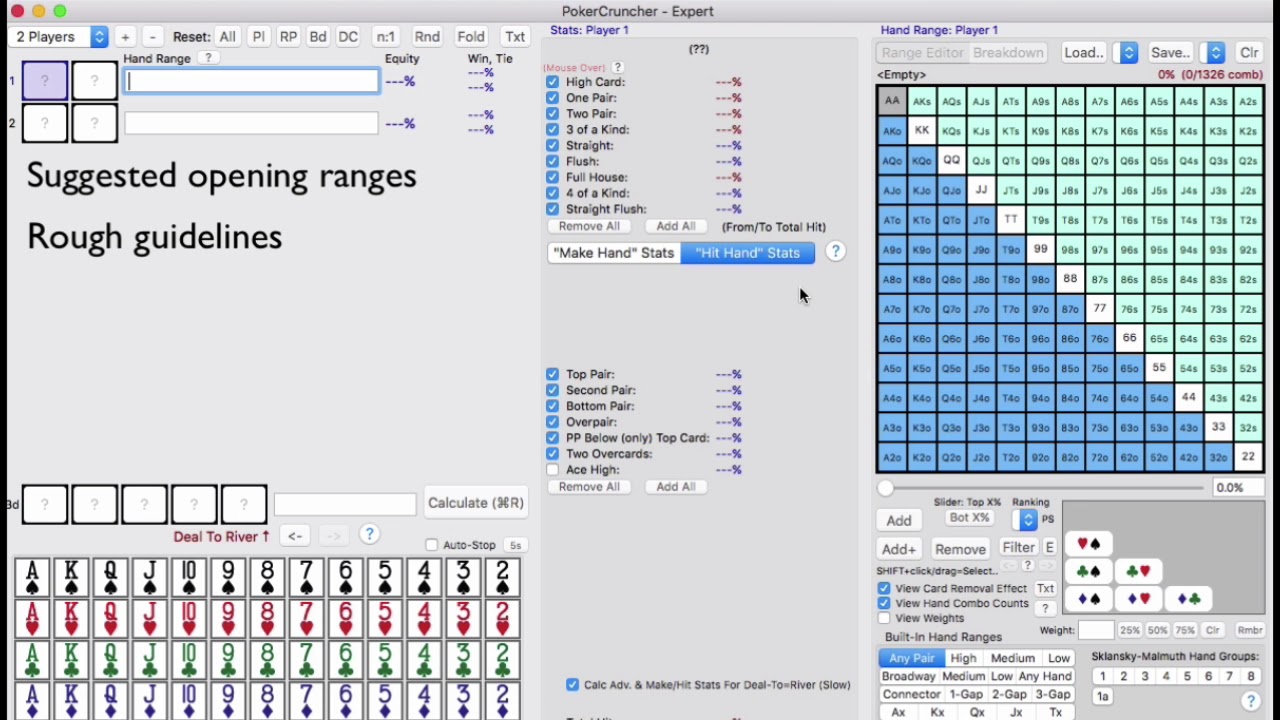Viewport: 1280px width, 720px height.
Task: Click the Add+ button
Action: 898,549
